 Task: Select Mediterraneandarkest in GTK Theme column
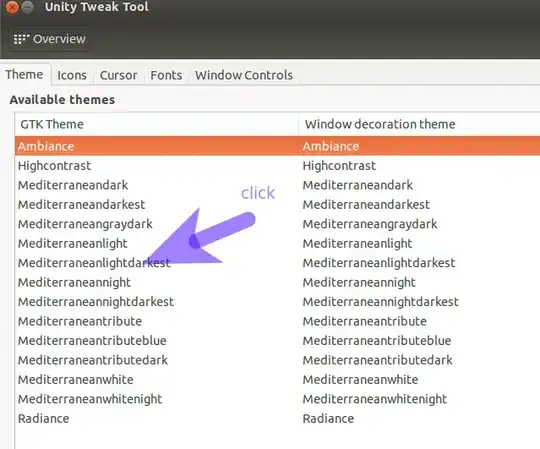click(x=82, y=205)
